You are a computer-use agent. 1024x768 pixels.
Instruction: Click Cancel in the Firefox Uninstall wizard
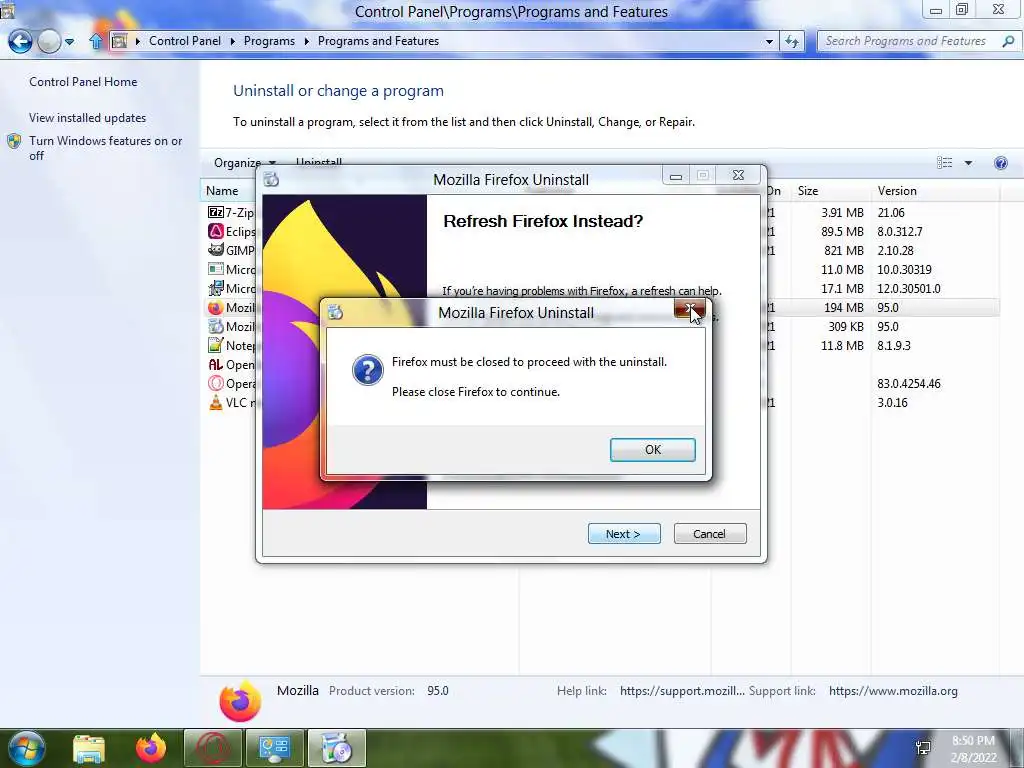(709, 534)
